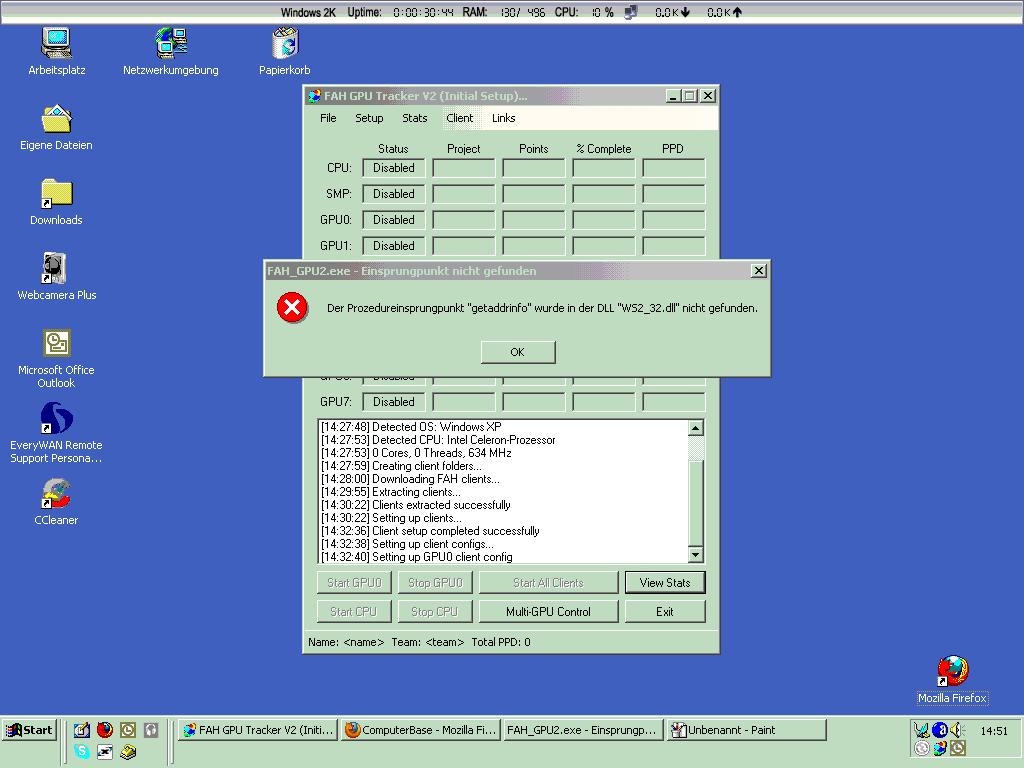
Task: Launch the Microsoft Office Outlook icon
Action: pyautogui.click(x=57, y=344)
